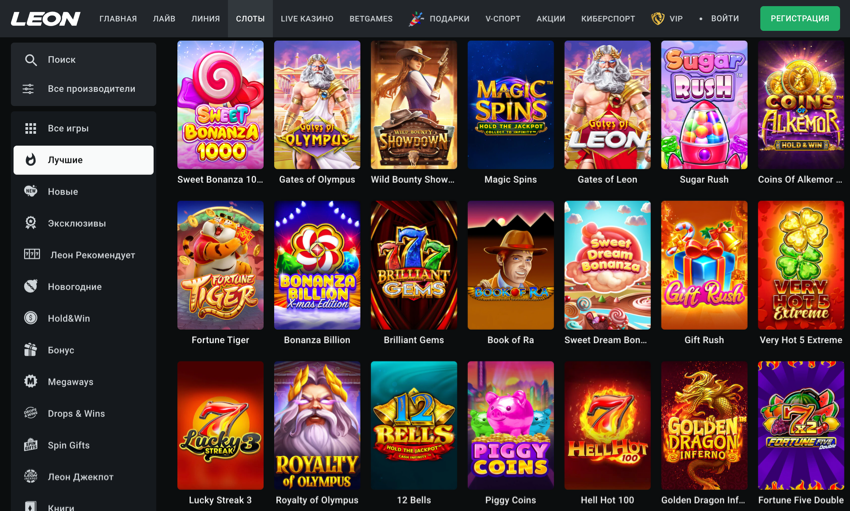Image resolution: width=850 pixels, height=511 pixels.
Task: Open the Piggy Coins game tile
Action: click(x=511, y=426)
